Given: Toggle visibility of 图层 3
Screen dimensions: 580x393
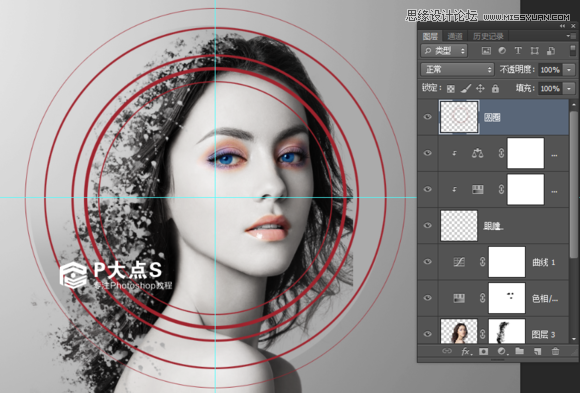Looking at the screenshot, I should [x=428, y=334].
